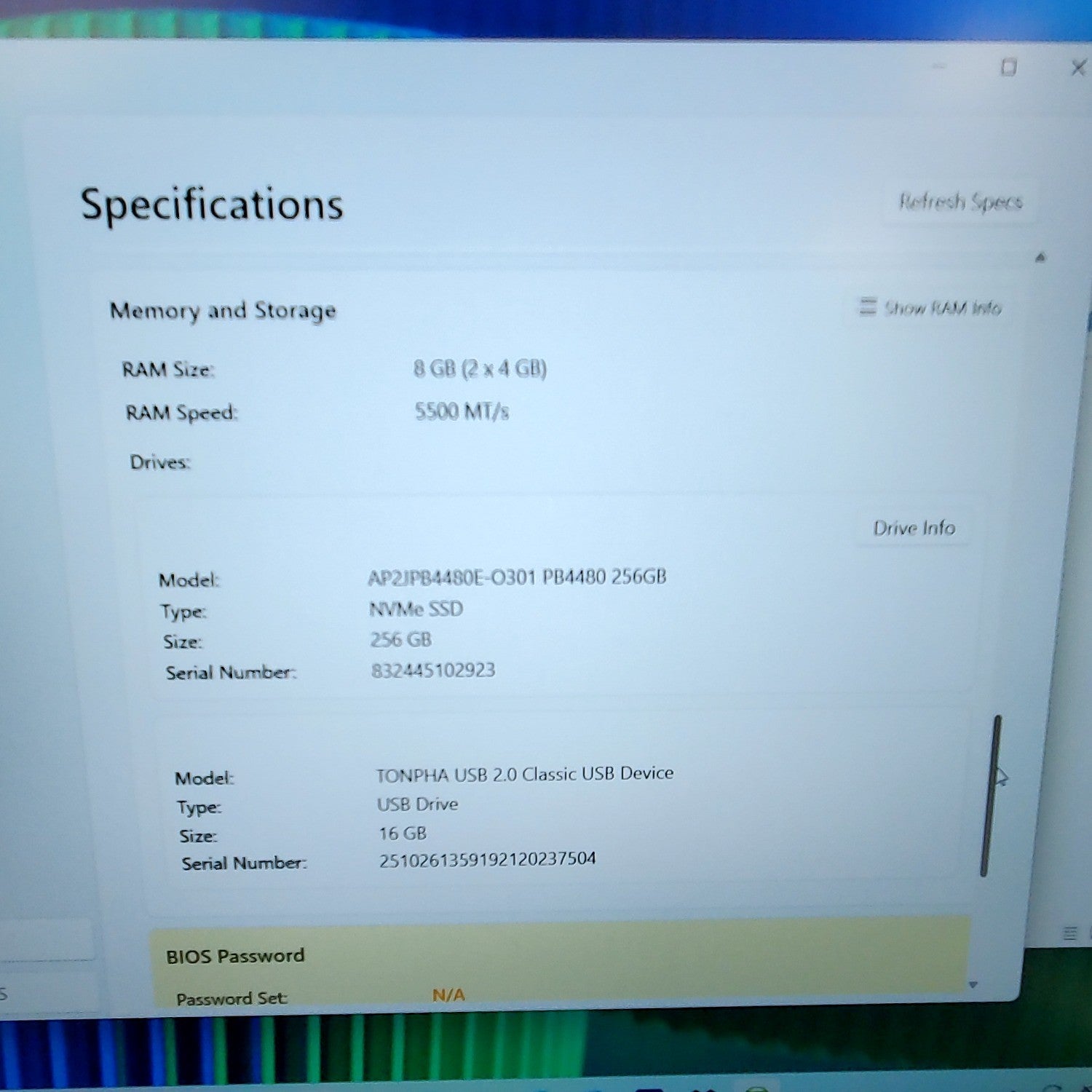Select the USB serial number 2510261359192120237504
This screenshot has width=1092, height=1092.
tap(487, 860)
